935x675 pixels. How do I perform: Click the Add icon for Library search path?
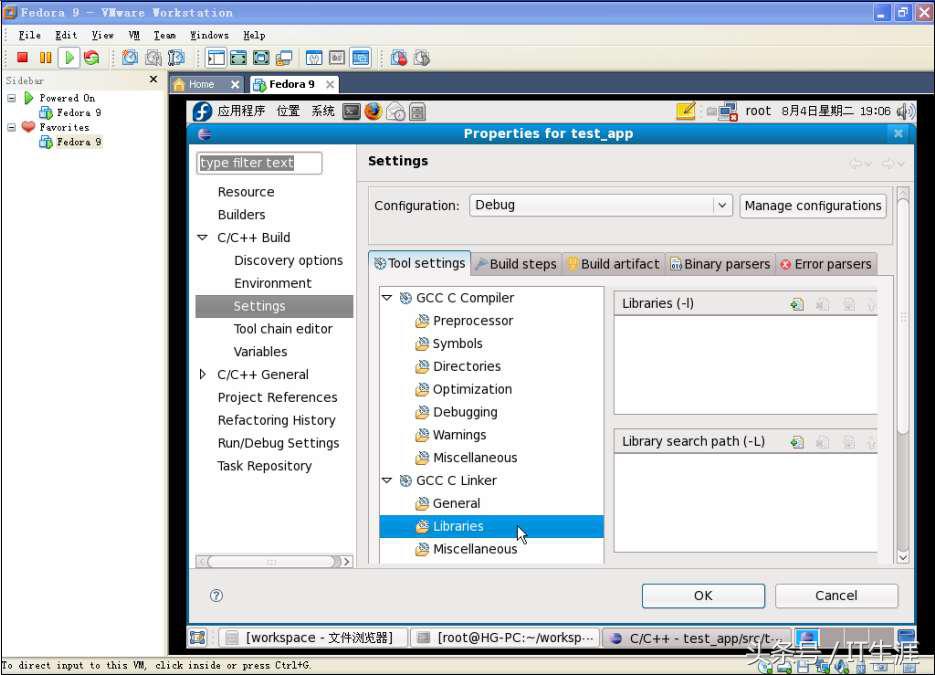click(797, 442)
